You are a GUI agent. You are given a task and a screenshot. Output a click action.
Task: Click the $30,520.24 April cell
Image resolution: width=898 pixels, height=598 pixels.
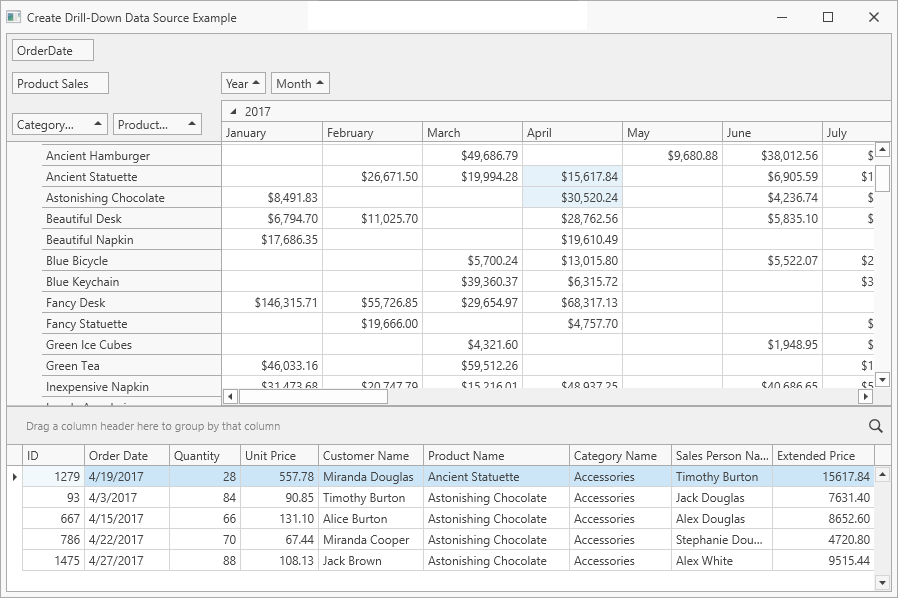click(572, 198)
